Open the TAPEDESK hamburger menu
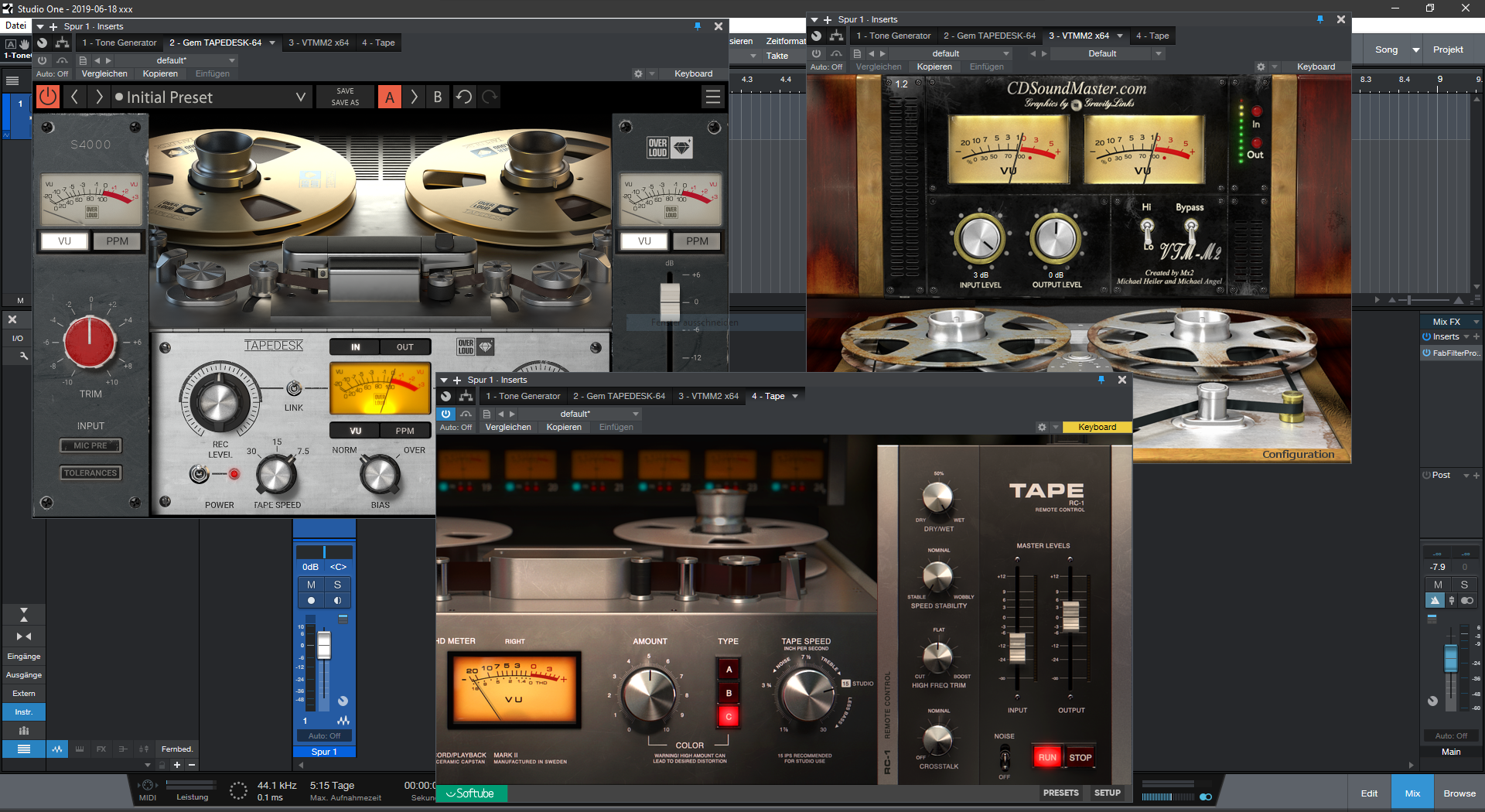Screen dimensions: 1485x812 pos(712,97)
